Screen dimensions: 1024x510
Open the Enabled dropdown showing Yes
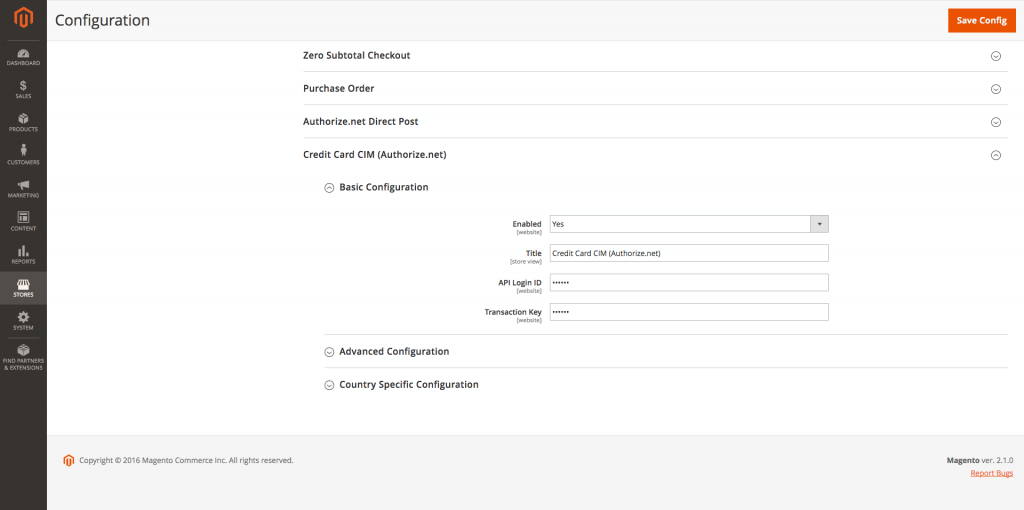coord(688,224)
